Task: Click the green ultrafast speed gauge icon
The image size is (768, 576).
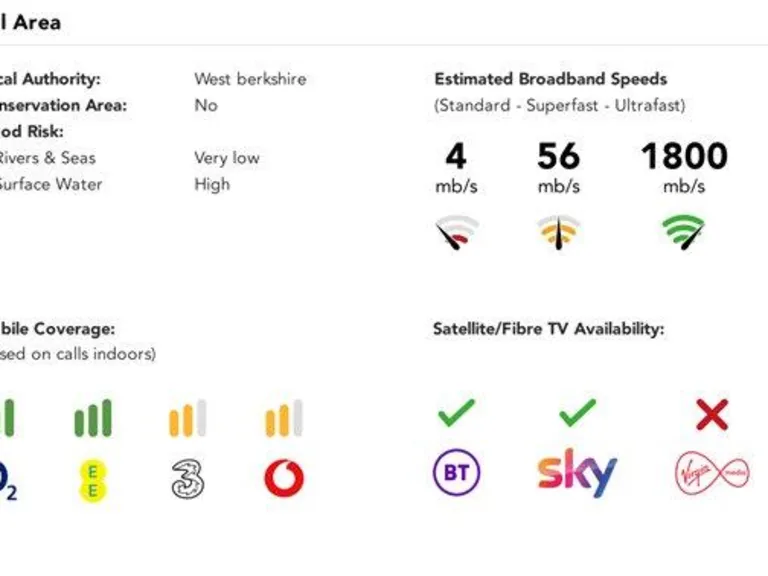Action: click(x=684, y=232)
